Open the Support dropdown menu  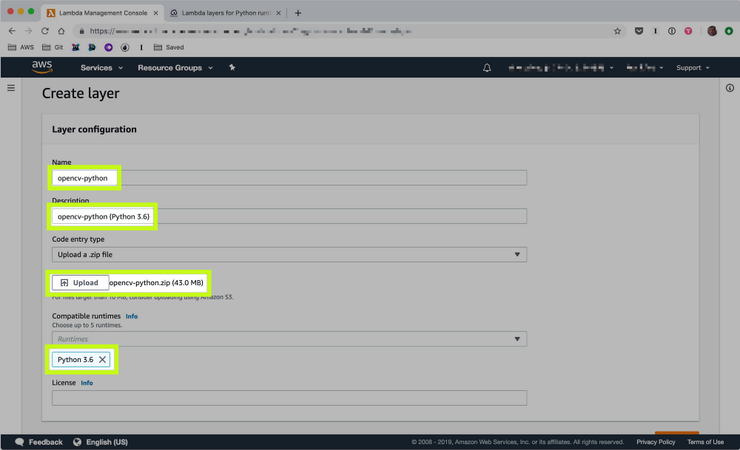click(692, 68)
